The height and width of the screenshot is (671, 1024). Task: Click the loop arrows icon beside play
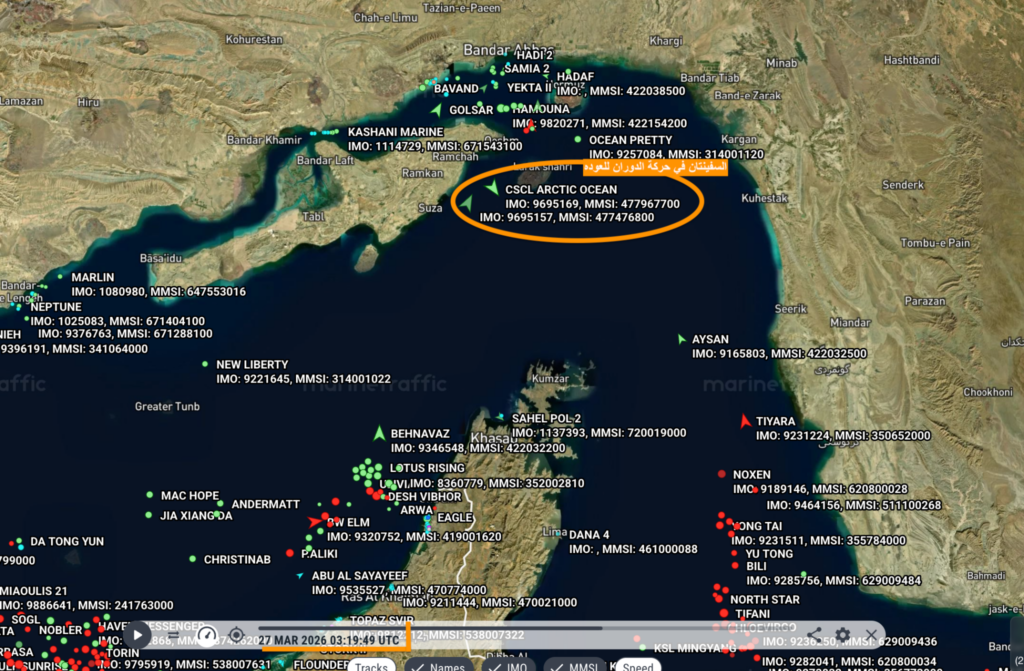[173, 634]
